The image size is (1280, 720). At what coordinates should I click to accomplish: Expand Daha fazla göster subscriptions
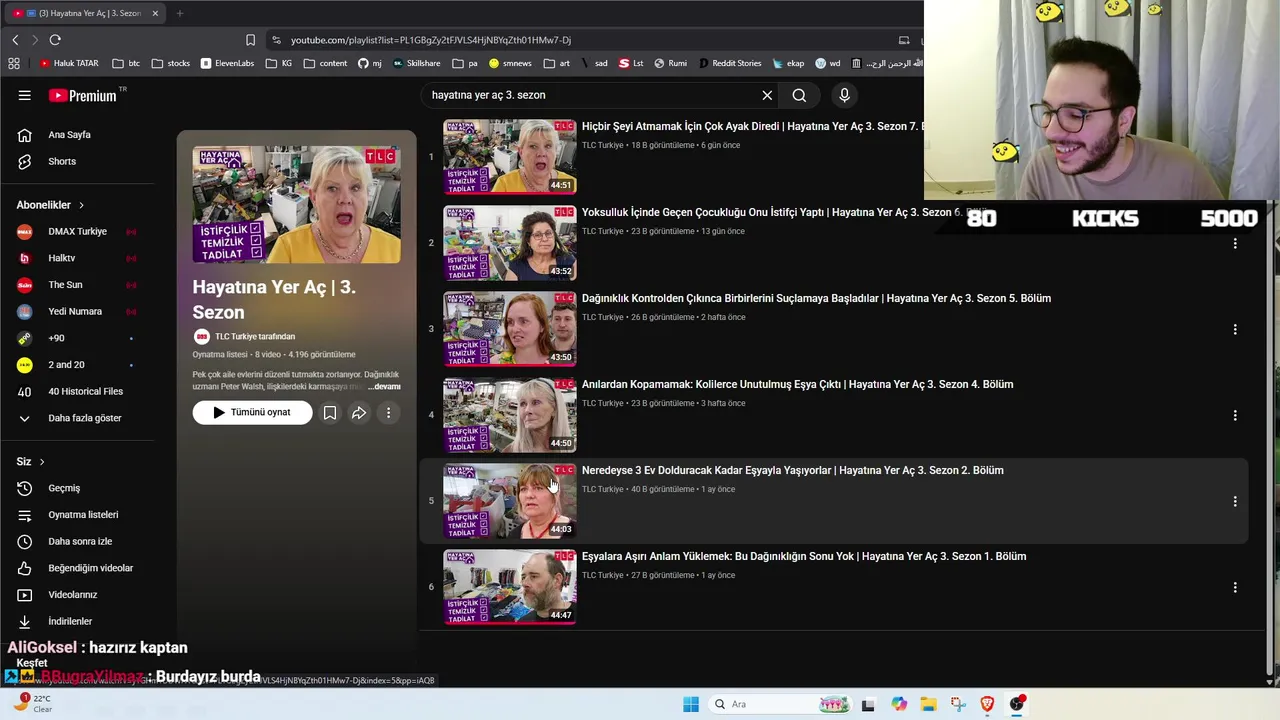(x=85, y=418)
